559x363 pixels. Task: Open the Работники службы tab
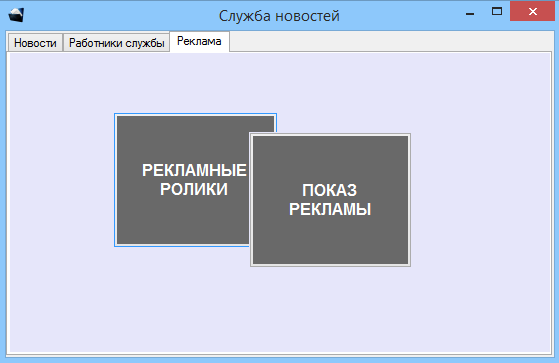[116, 43]
